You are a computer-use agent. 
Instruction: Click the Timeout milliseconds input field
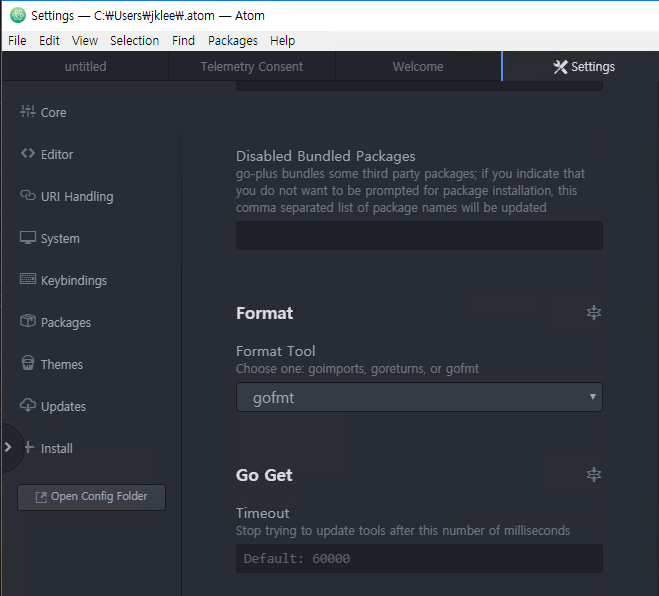(419, 559)
